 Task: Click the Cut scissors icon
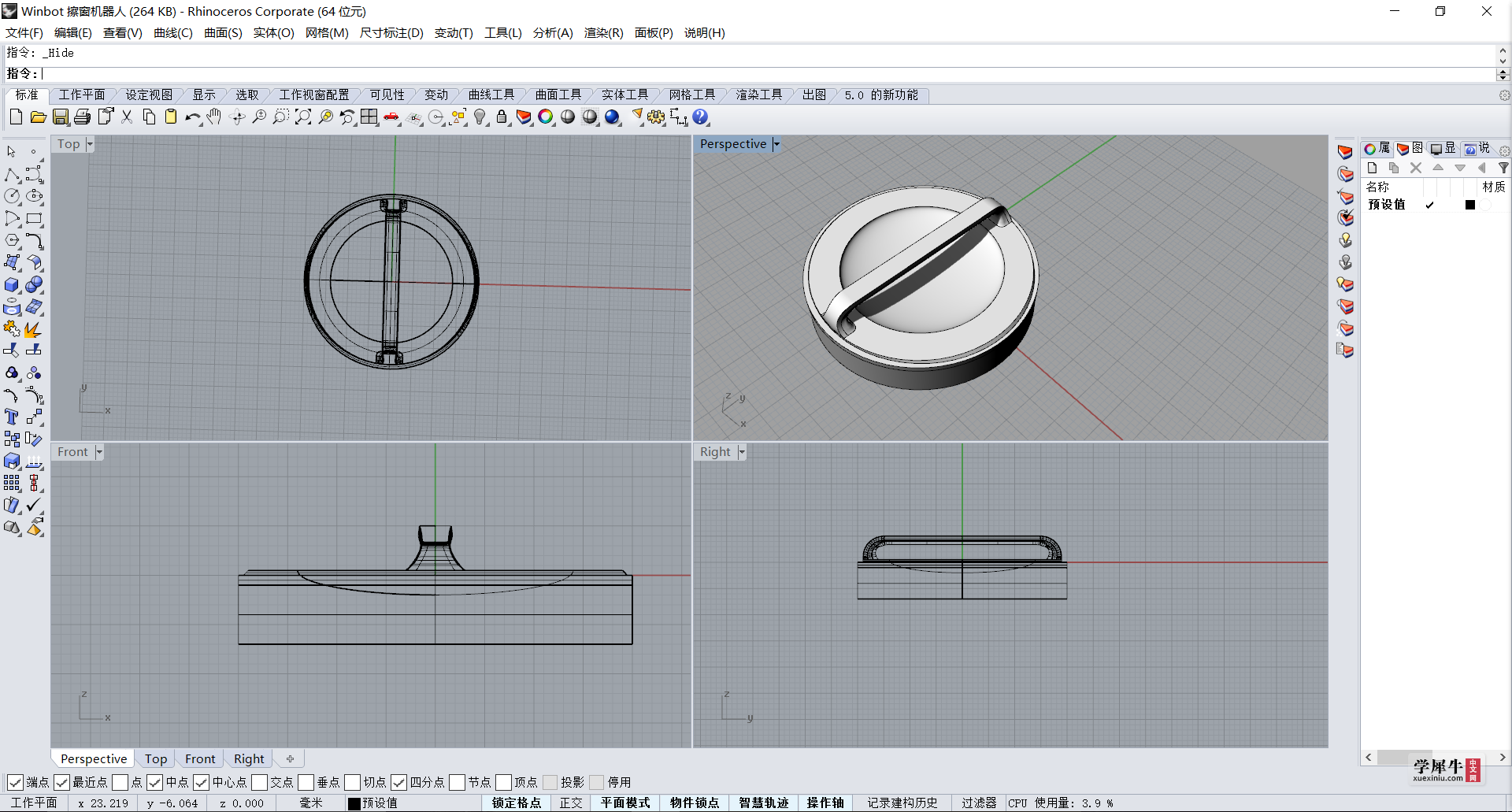[x=127, y=117]
